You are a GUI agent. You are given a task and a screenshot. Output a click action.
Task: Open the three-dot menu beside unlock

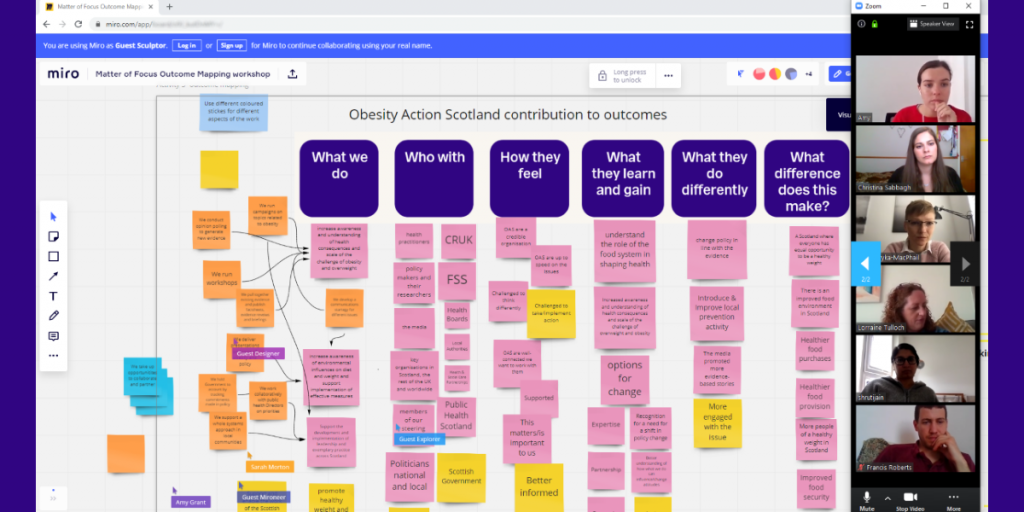click(668, 76)
